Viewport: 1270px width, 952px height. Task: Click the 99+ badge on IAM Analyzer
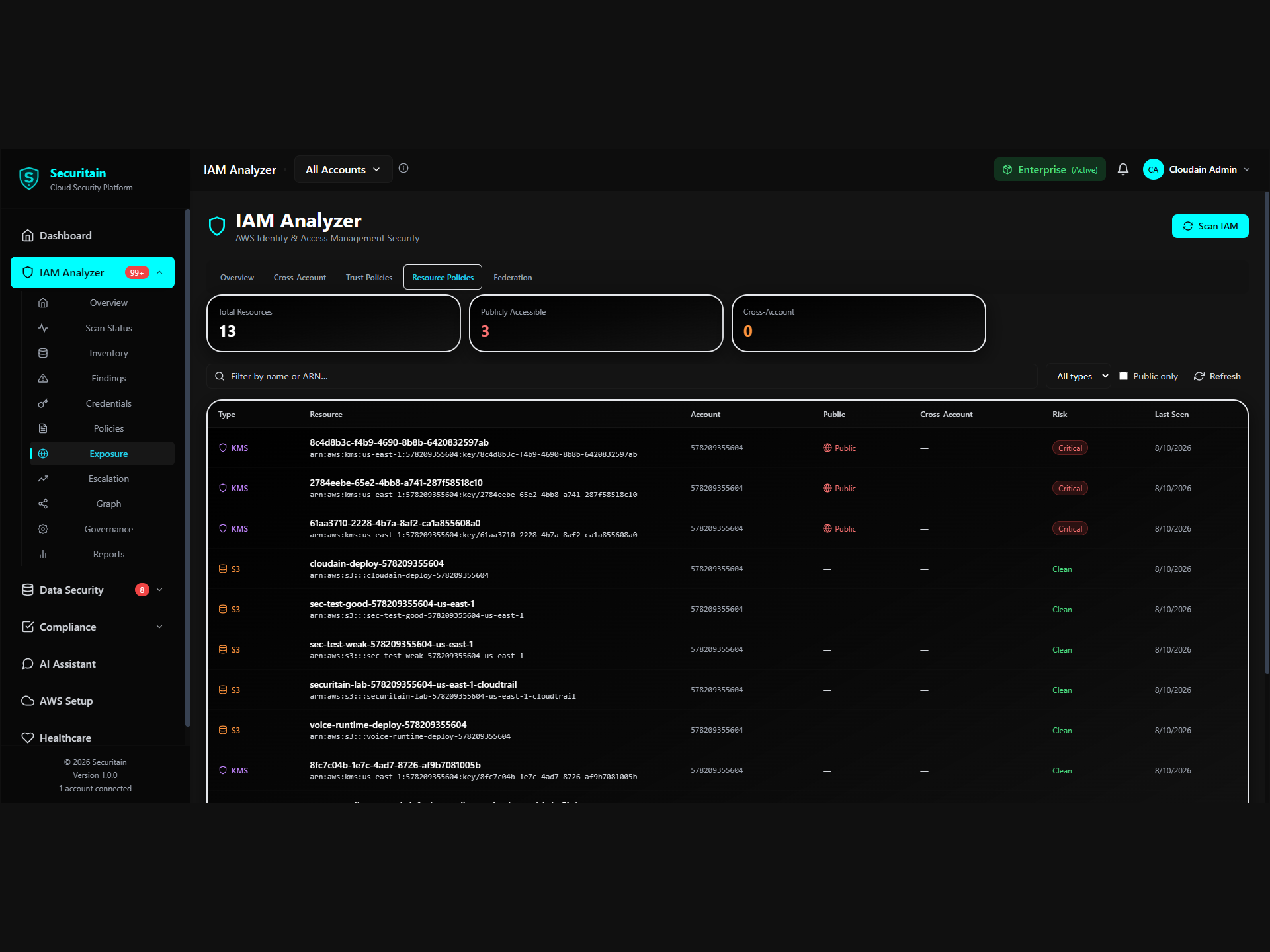tap(137, 272)
